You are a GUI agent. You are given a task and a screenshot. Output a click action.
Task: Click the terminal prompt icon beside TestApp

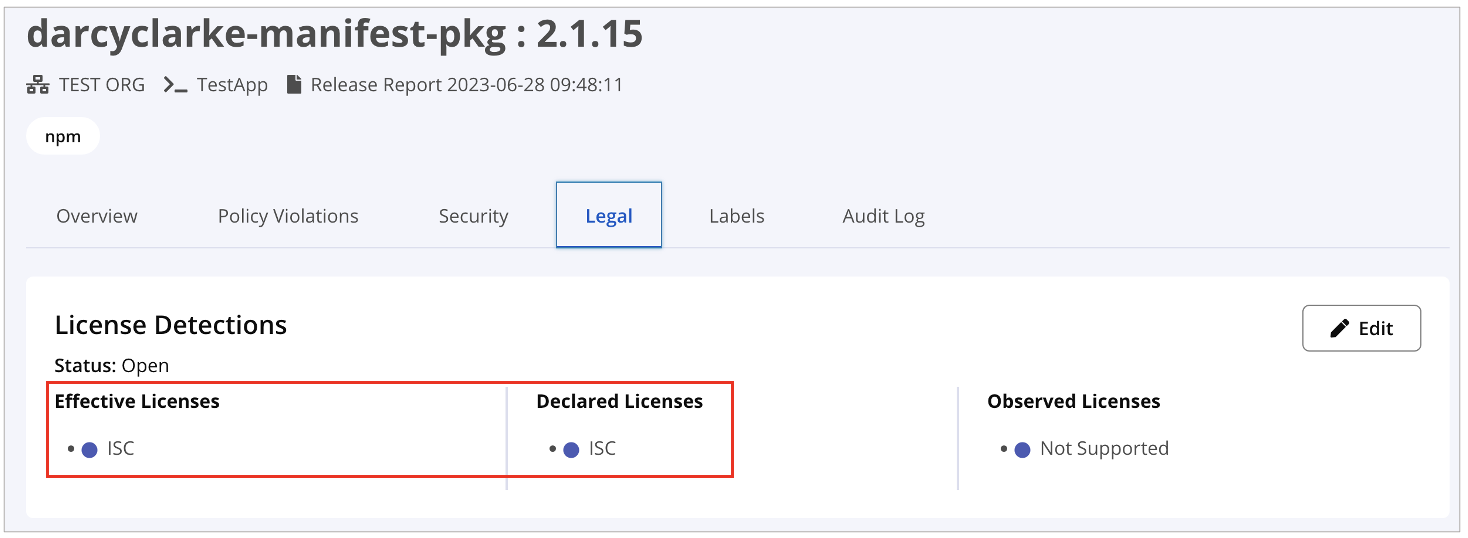(x=176, y=85)
